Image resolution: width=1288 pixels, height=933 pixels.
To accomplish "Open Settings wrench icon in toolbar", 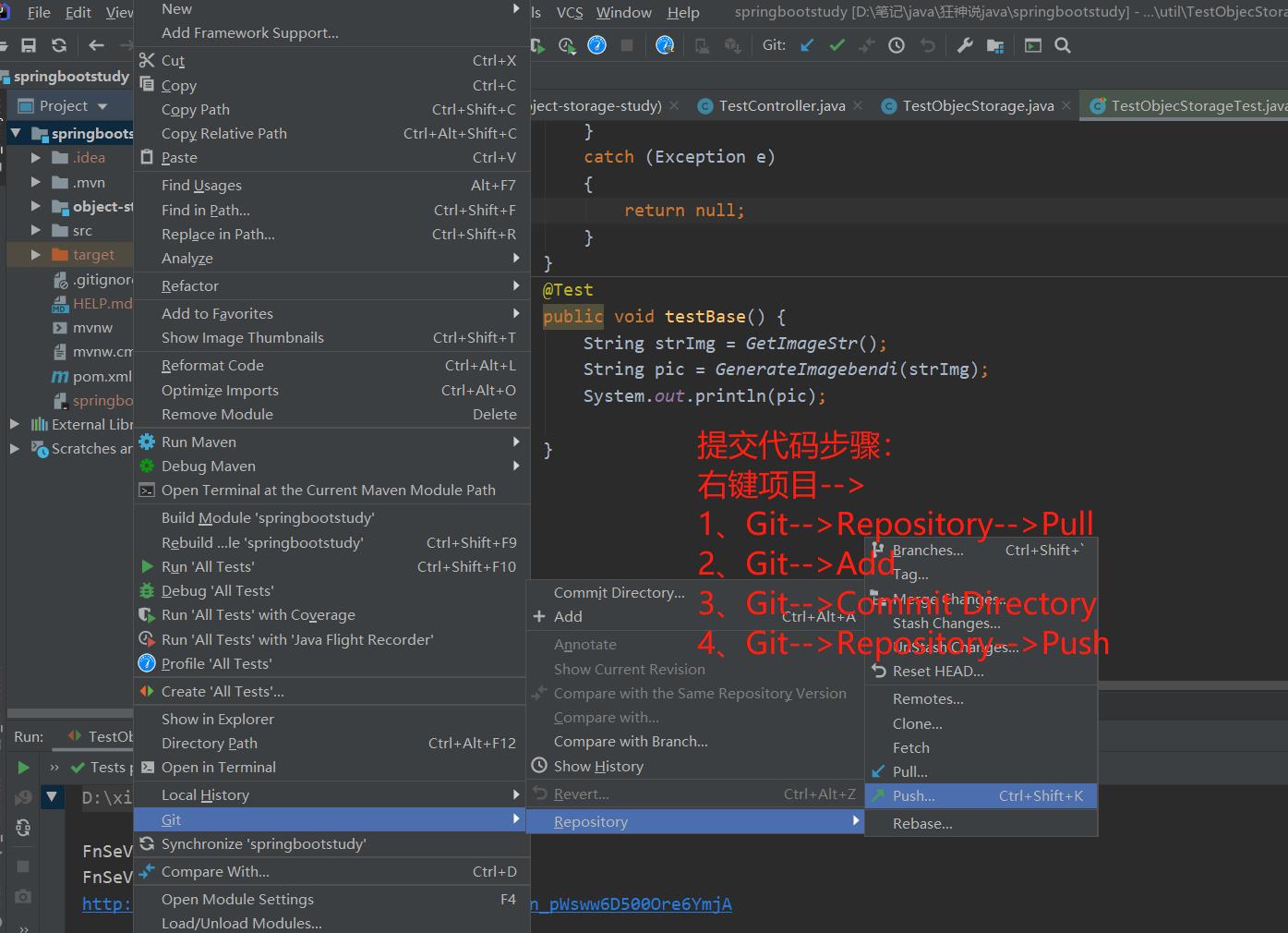I will [x=965, y=45].
